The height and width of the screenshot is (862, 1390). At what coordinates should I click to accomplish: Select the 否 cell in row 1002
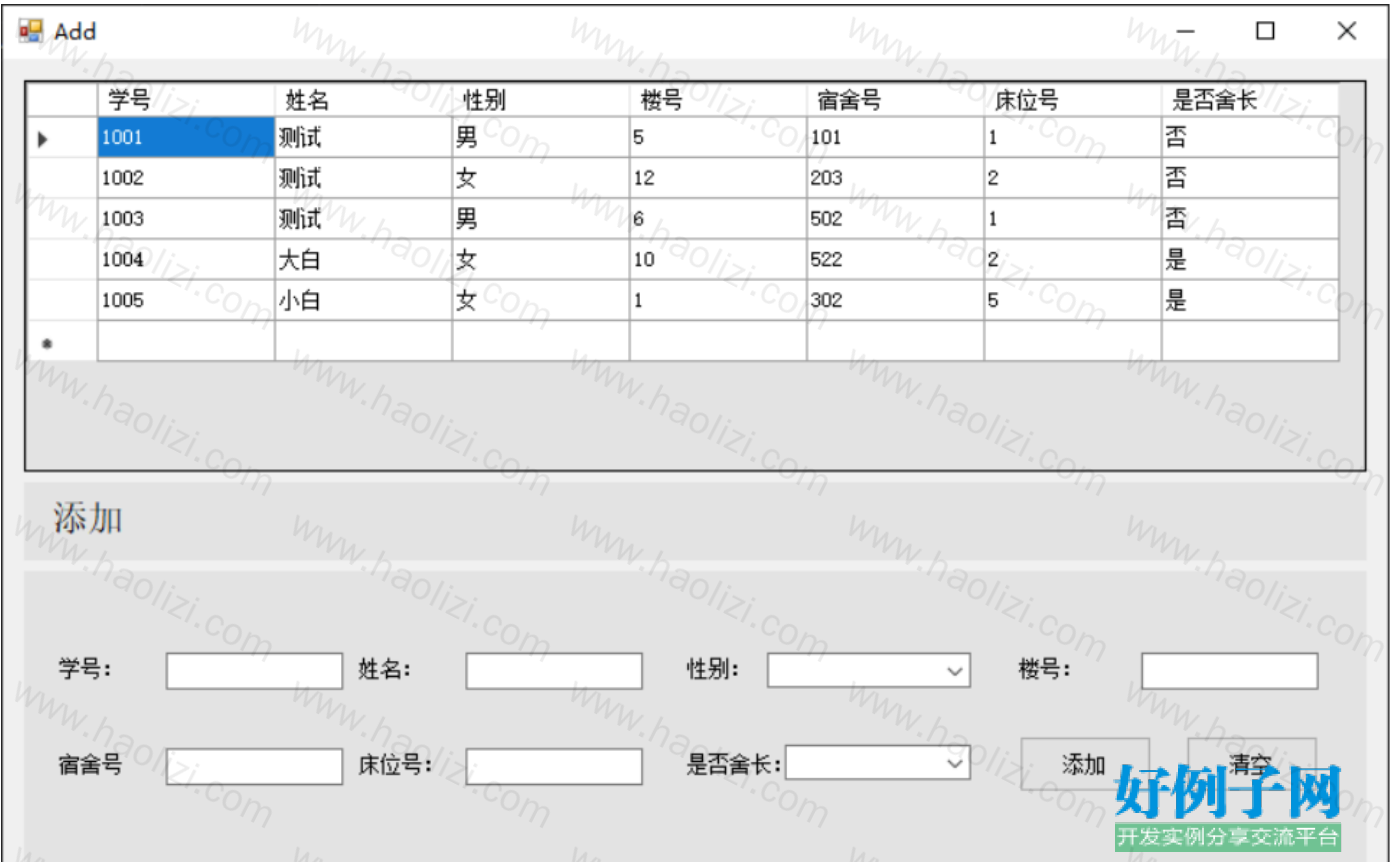(1250, 178)
